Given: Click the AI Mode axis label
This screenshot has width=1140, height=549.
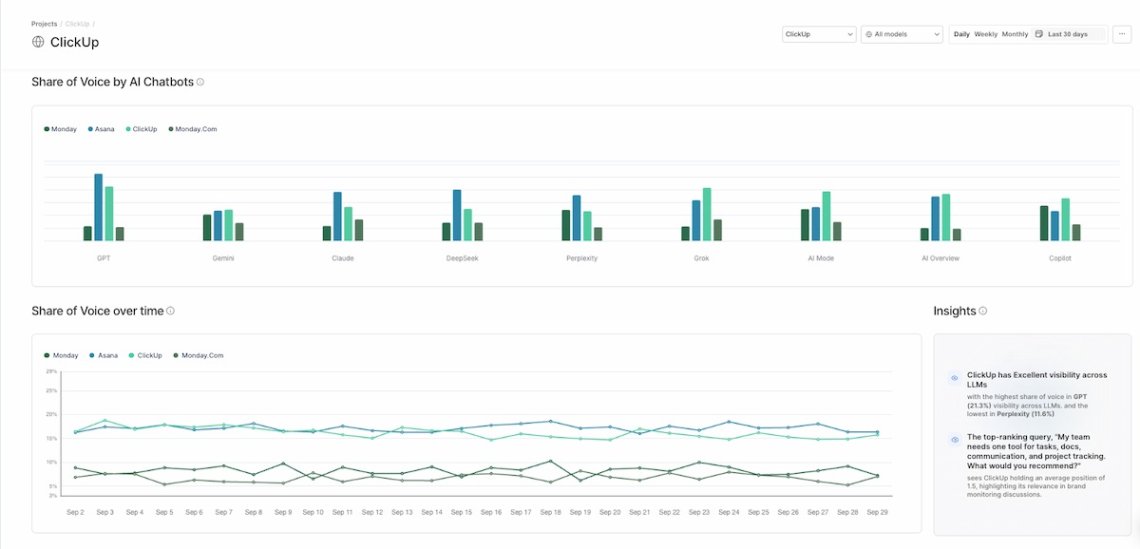Looking at the screenshot, I should (x=821, y=258).
